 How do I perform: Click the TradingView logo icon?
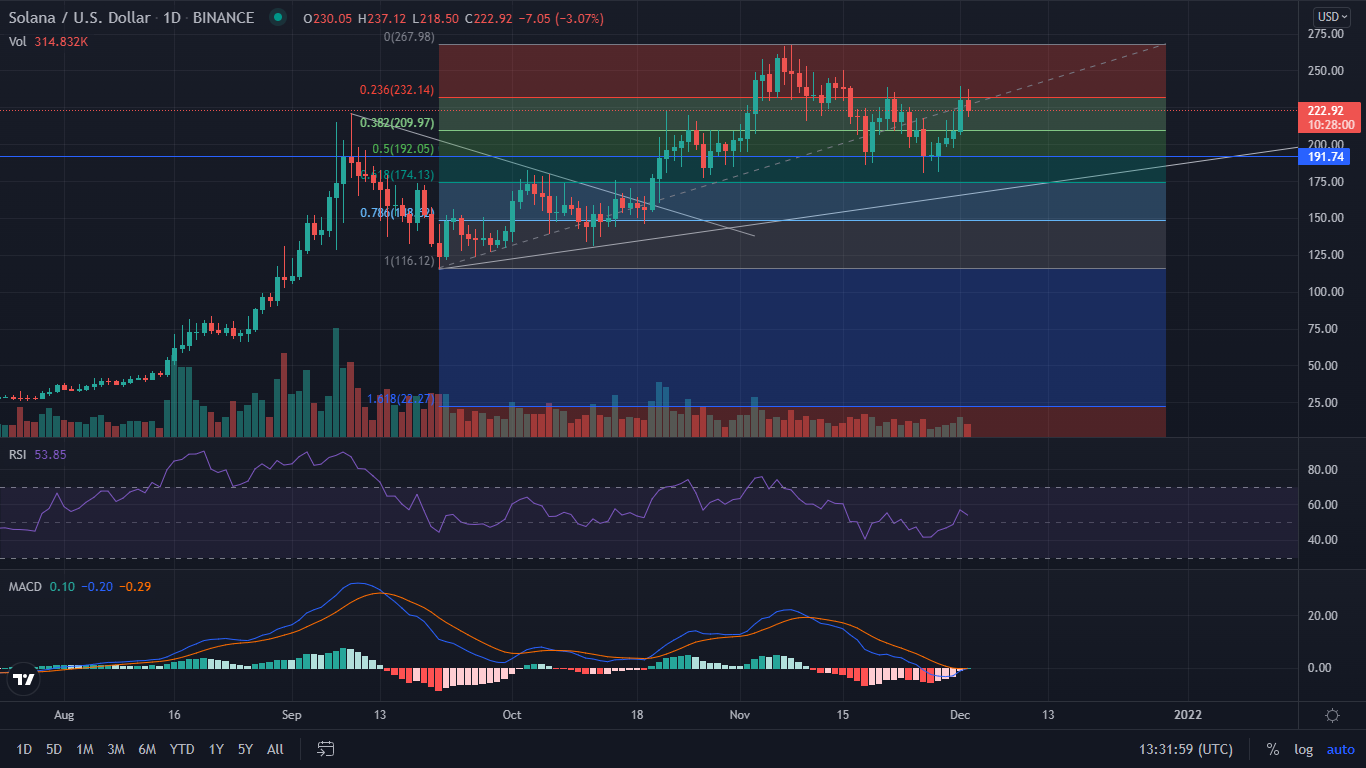(24, 680)
